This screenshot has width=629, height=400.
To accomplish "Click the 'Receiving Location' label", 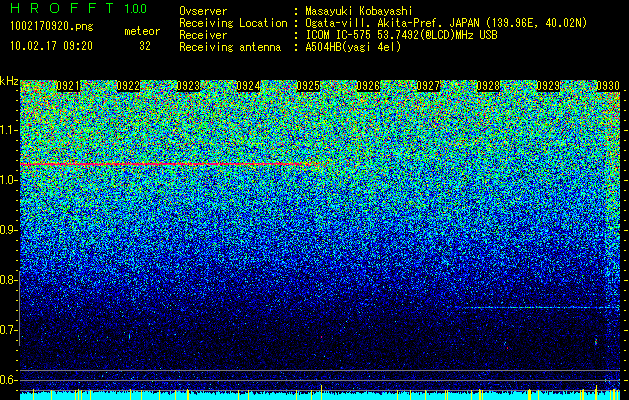I will pos(233,23).
